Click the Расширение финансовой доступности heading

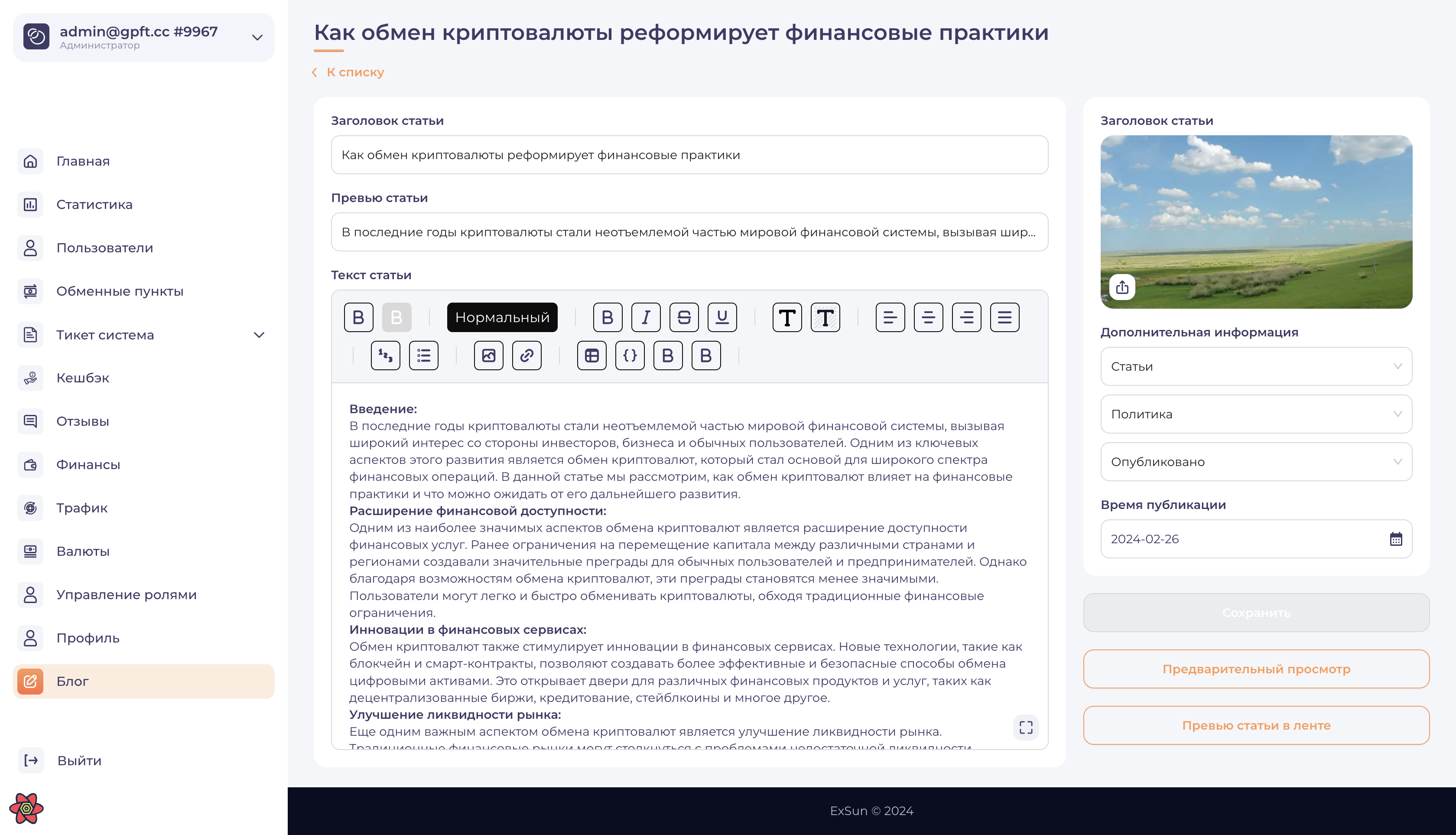coord(478,511)
